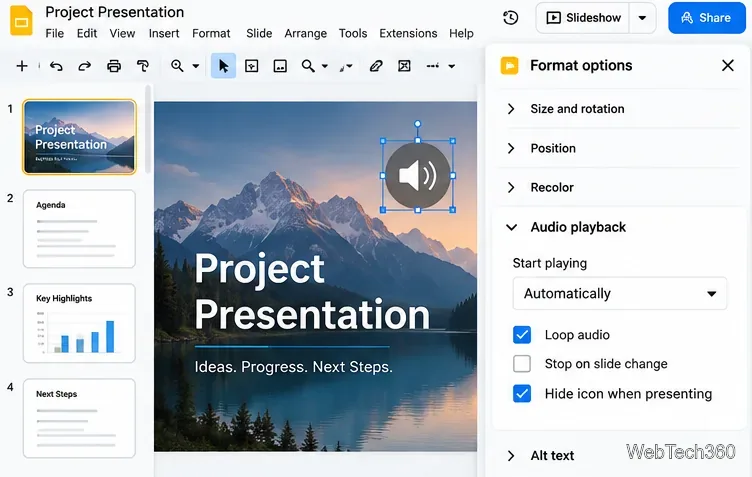Uncheck the Loop audio checkbox
752x477 pixels.
(x=522, y=335)
